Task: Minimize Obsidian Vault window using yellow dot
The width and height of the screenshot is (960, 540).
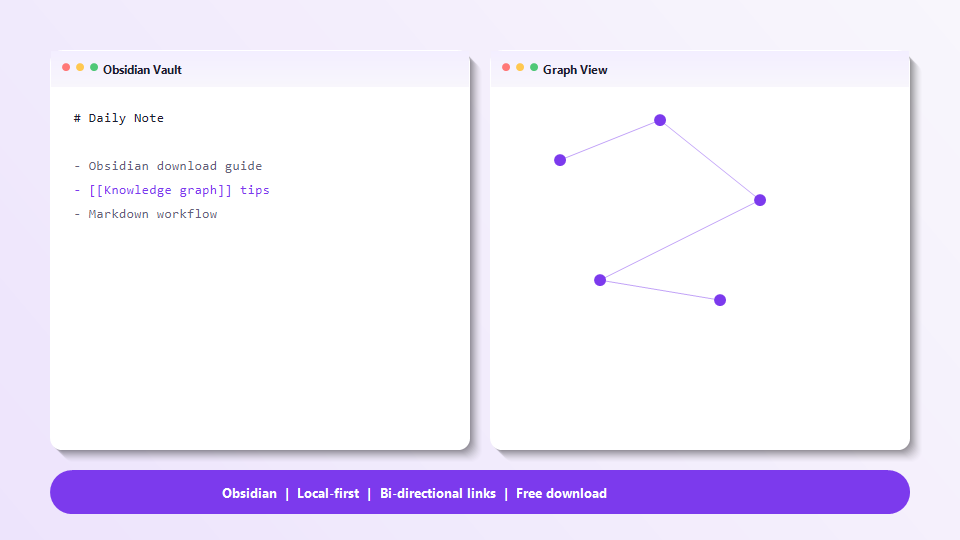Action: point(80,67)
